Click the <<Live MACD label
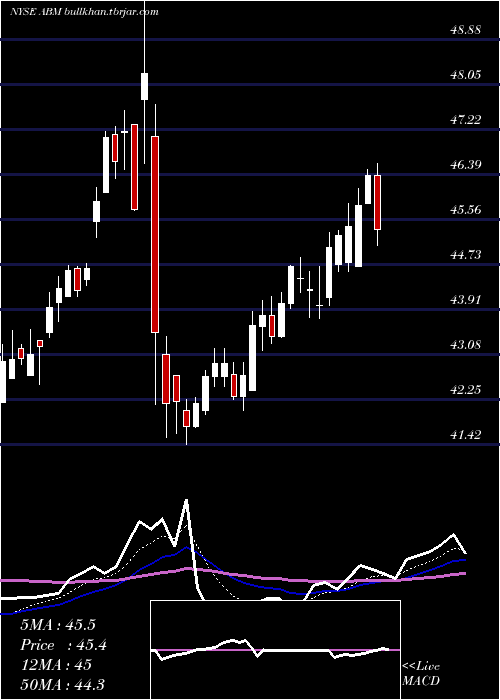The height and width of the screenshot is (700, 500). [x=421, y=673]
